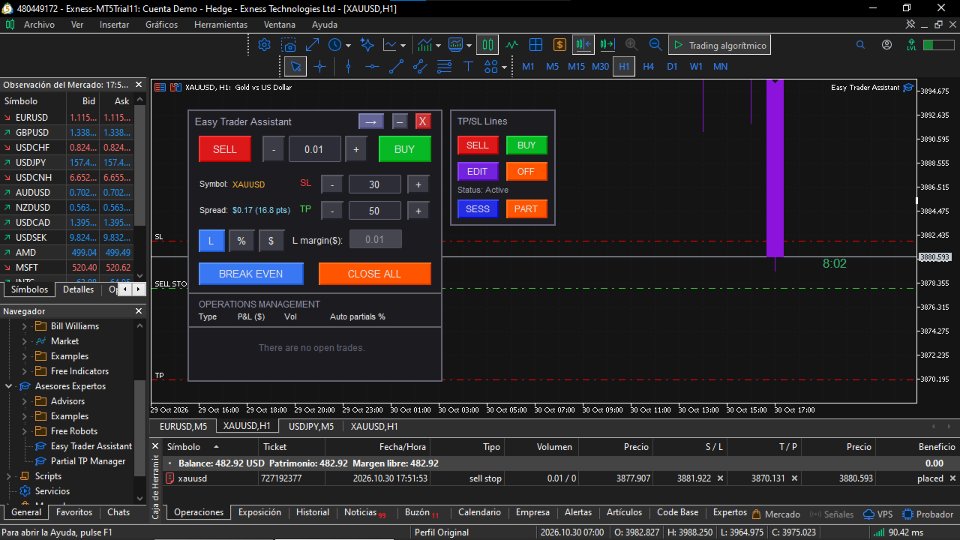Open the Archivo menu
This screenshot has height=540, width=960.
[x=39, y=24]
